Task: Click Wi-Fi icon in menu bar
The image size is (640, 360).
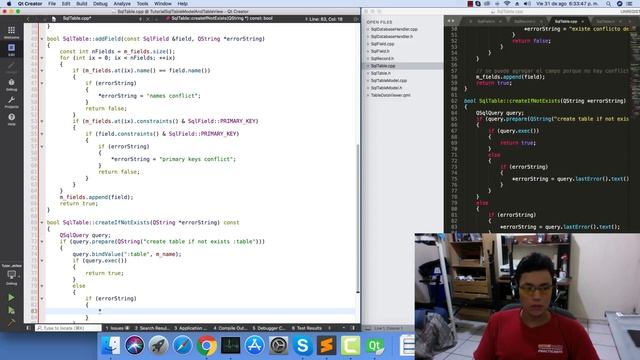Action: coord(507,4)
